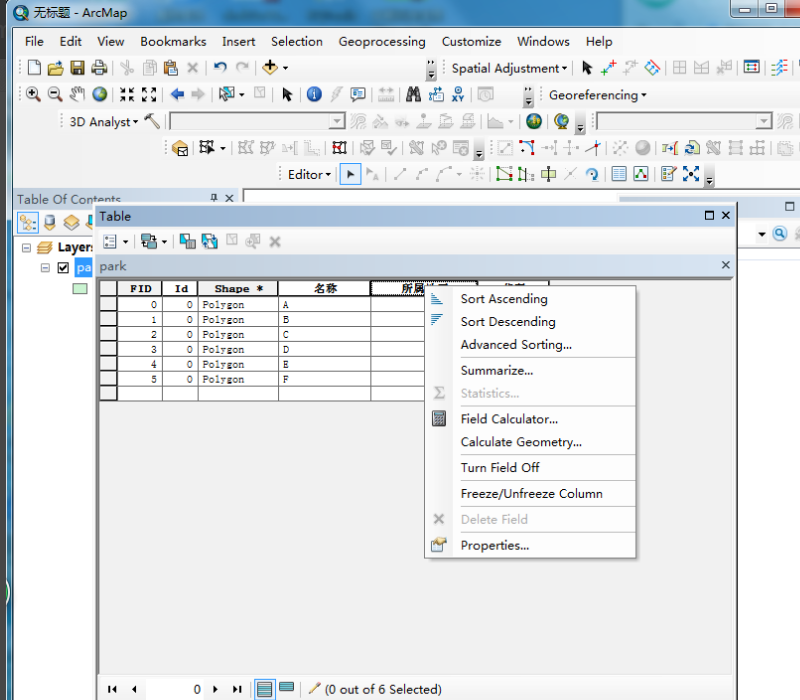The height and width of the screenshot is (700, 800).
Task: Open the Find binoculars tool
Action: pos(413,94)
